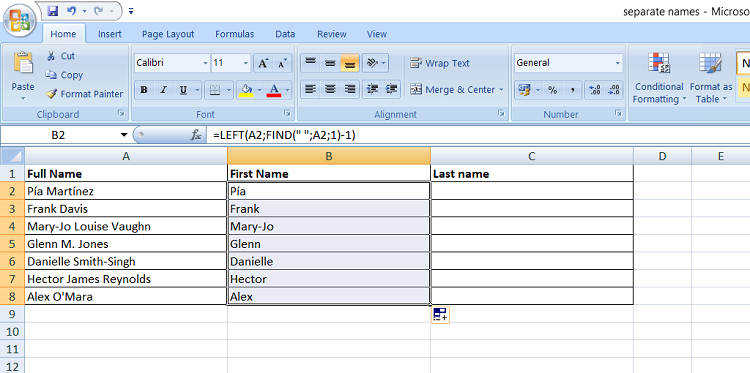Image resolution: width=750 pixels, height=373 pixels.
Task: Click Merge & Center
Action: tap(452, 89)
